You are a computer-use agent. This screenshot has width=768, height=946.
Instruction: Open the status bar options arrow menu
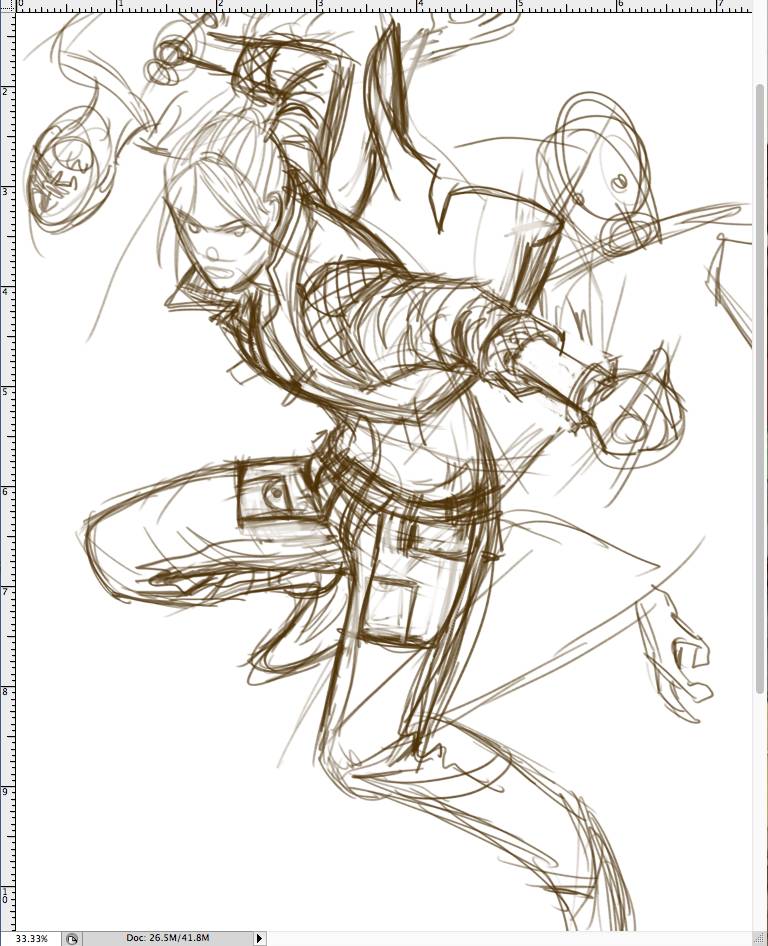click(259, 938)
